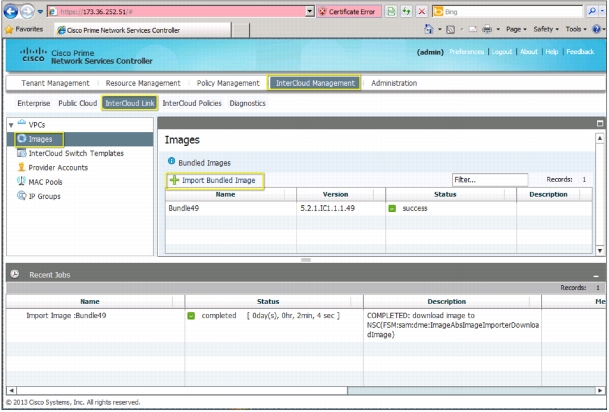The height and width of the screenshot is (412, 609).
Task: Open the Preferences link
Action: click(x=466, y=52)
